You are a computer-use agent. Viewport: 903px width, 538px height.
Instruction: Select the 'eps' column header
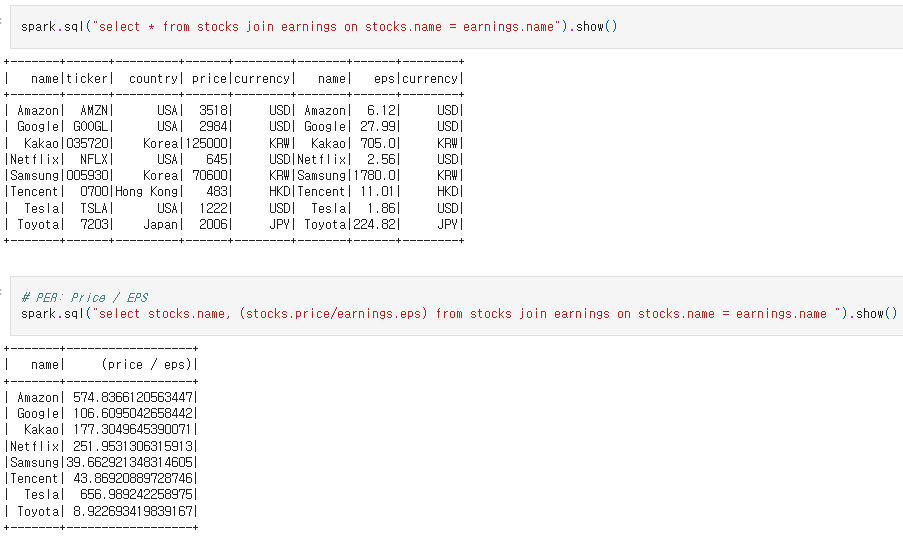tap(384, 79)
